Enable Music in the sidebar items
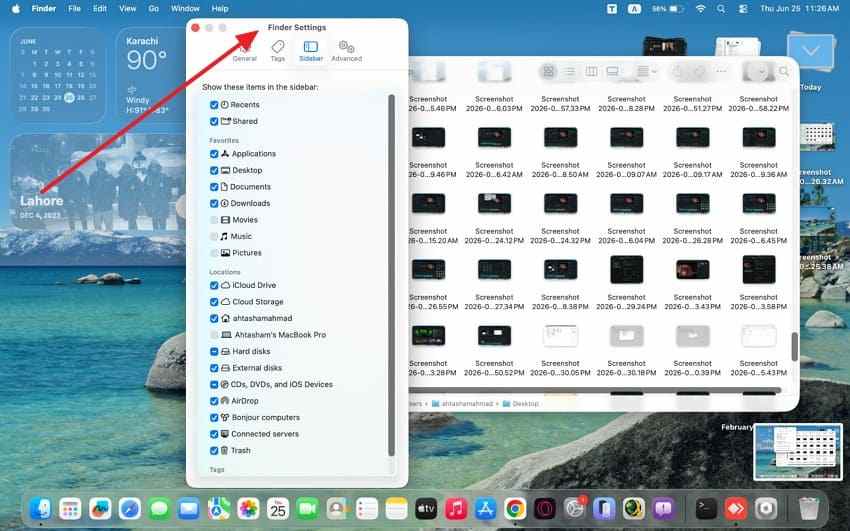 click(214, 237)
